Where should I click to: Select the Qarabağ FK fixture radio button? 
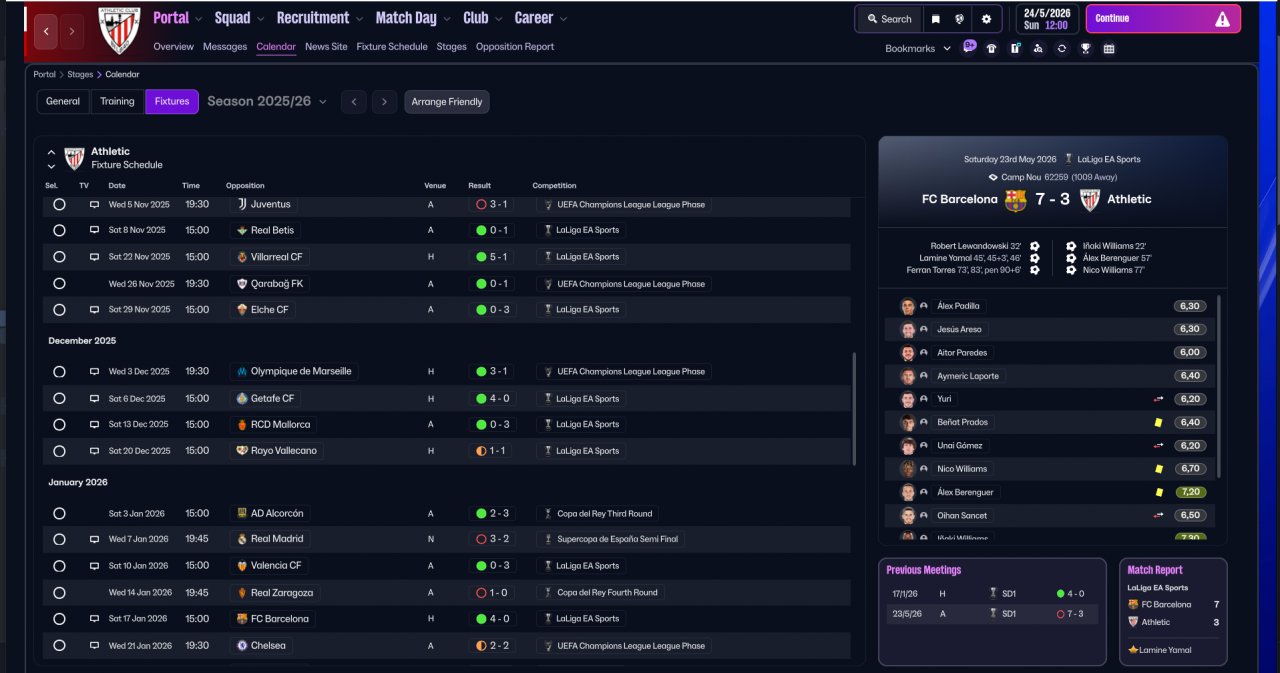tap(59, 284)
